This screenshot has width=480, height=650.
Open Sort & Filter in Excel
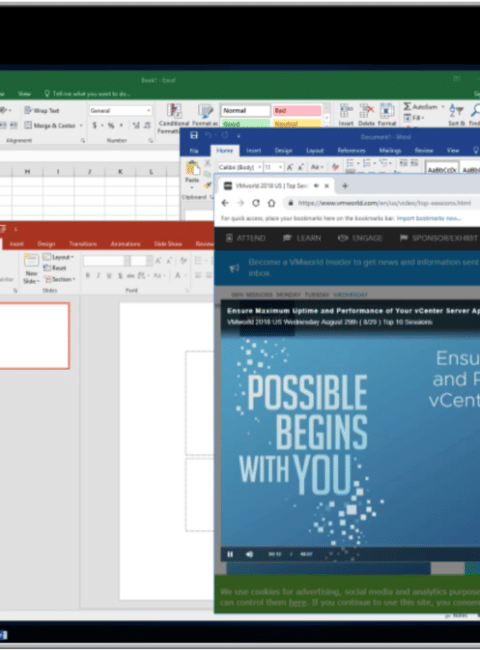[456, 115]
